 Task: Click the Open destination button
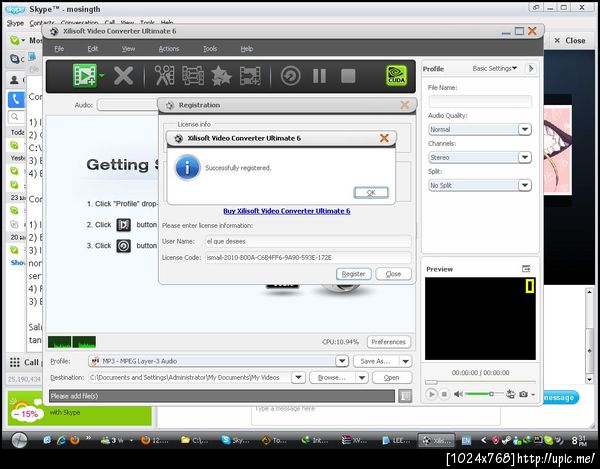[x=391, y=378]
